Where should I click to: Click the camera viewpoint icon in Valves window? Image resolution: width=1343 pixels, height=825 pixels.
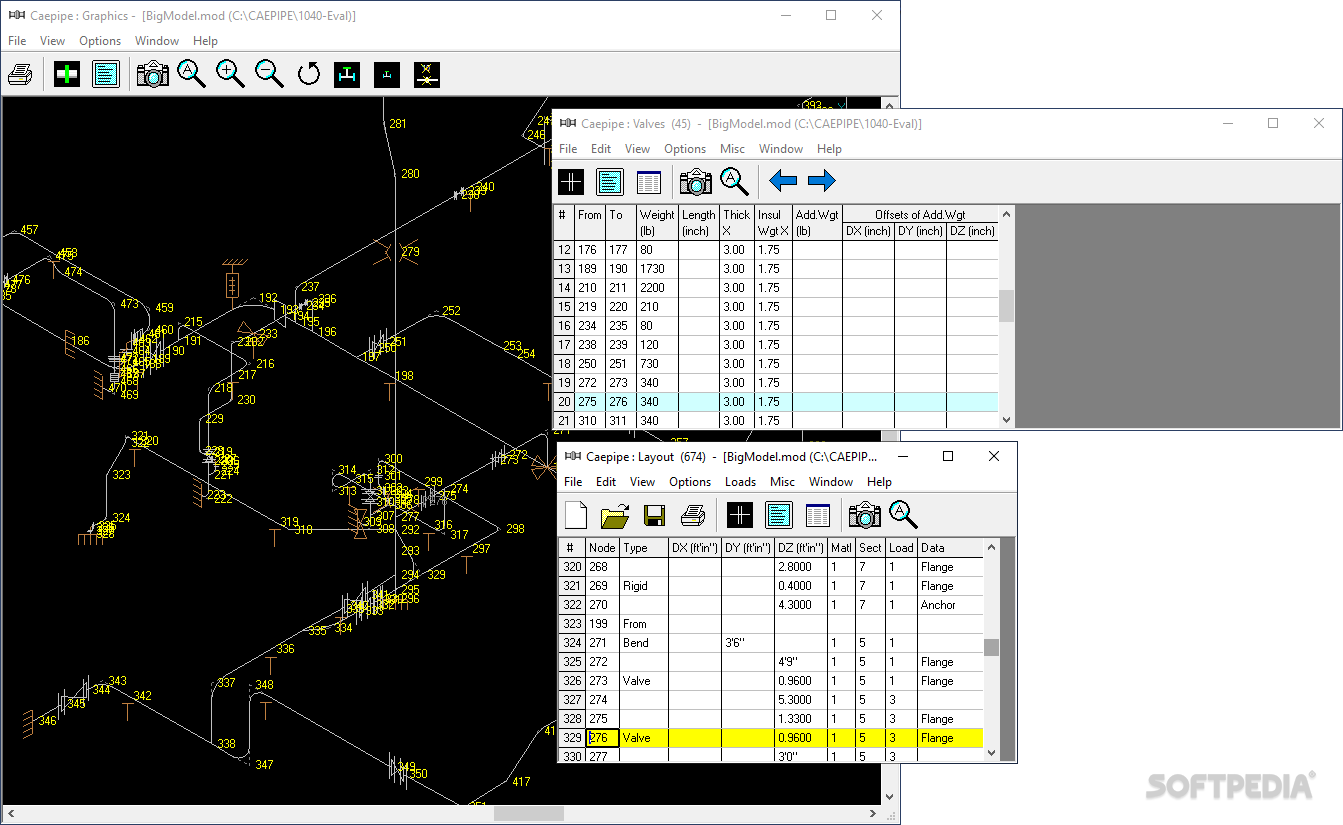(696, 181)
